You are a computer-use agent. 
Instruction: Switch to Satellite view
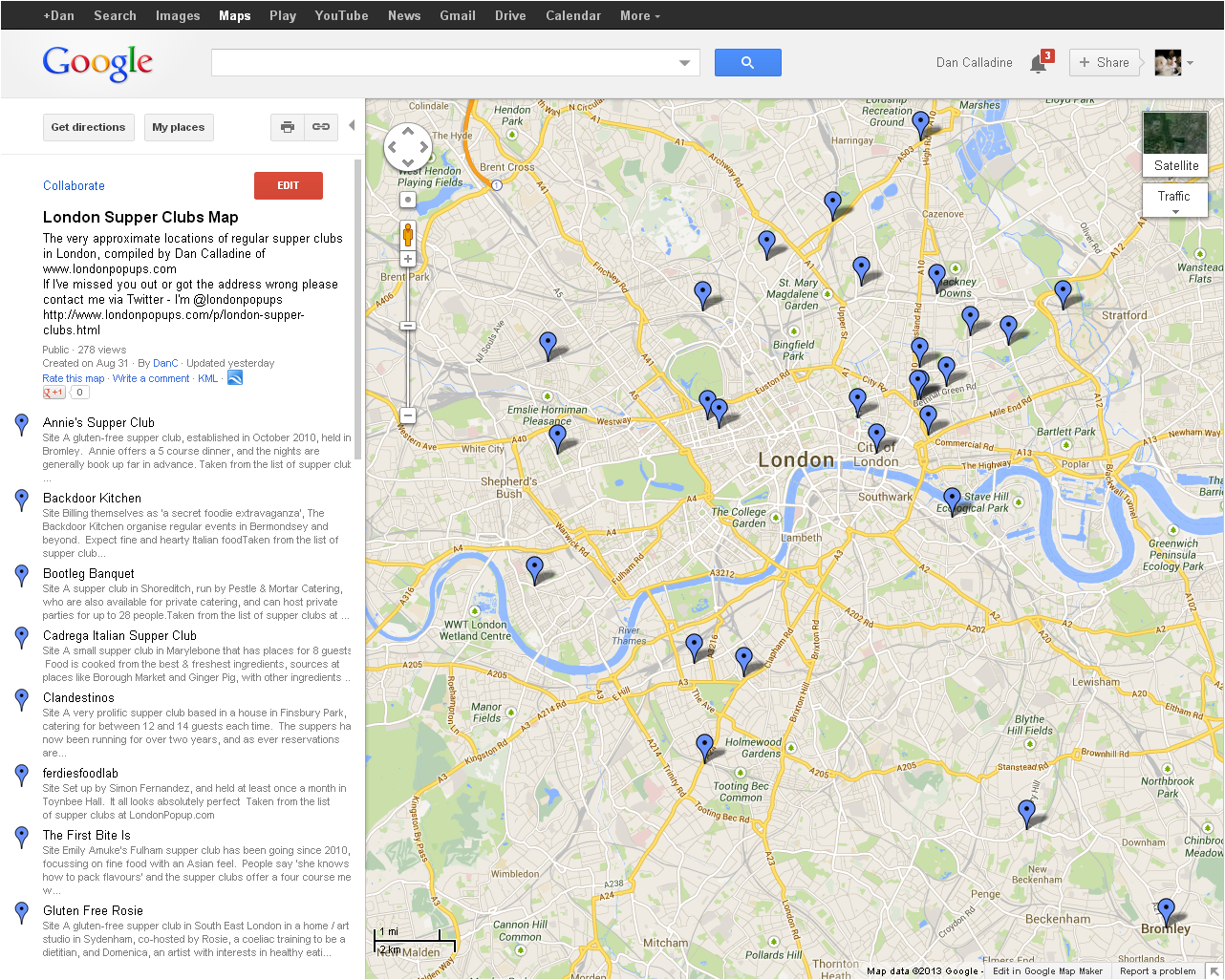1175,144
